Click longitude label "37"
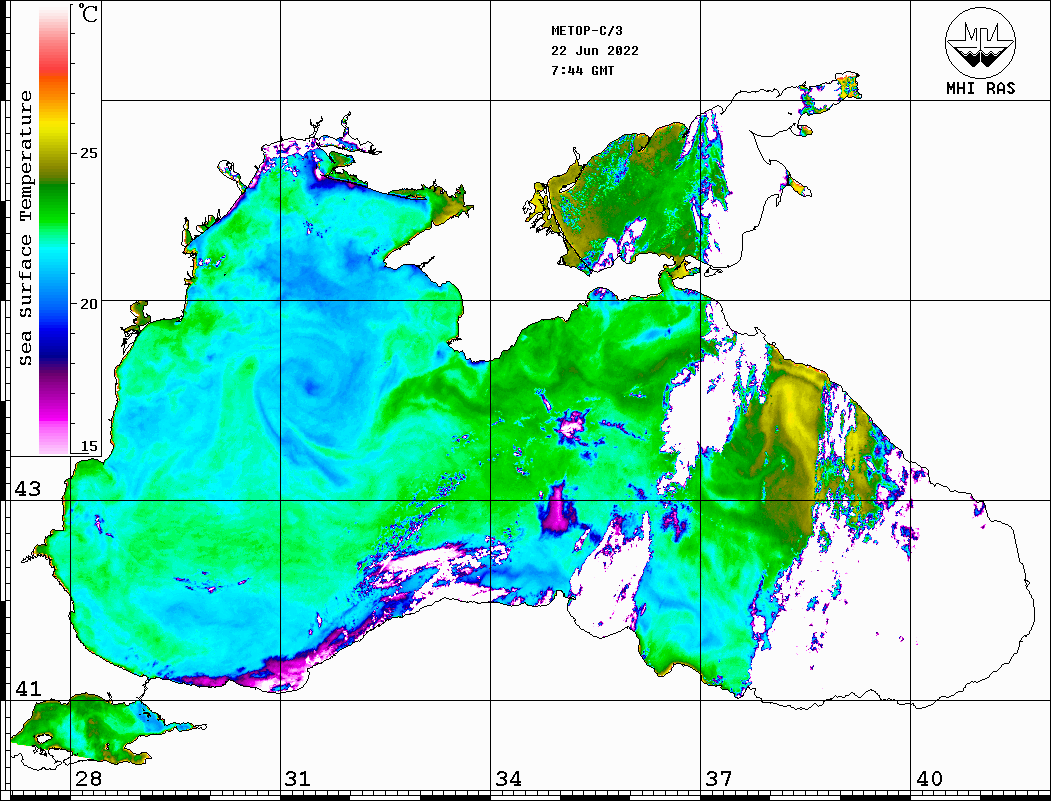Image resolution: width=1051 pixels, height=801 pixels. [719, 778]
